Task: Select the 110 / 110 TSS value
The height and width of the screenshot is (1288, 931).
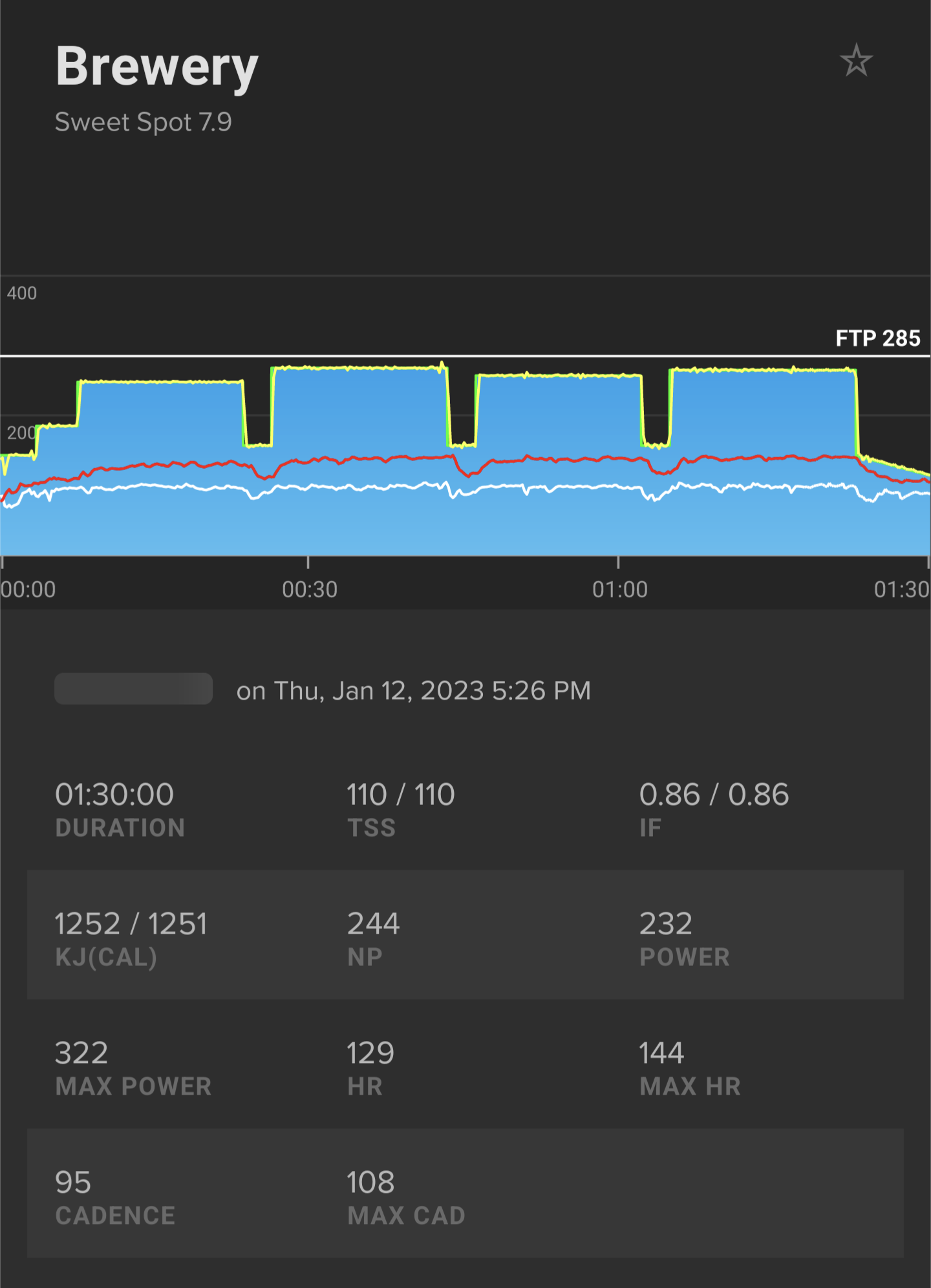Action: (x=401, y=795)
